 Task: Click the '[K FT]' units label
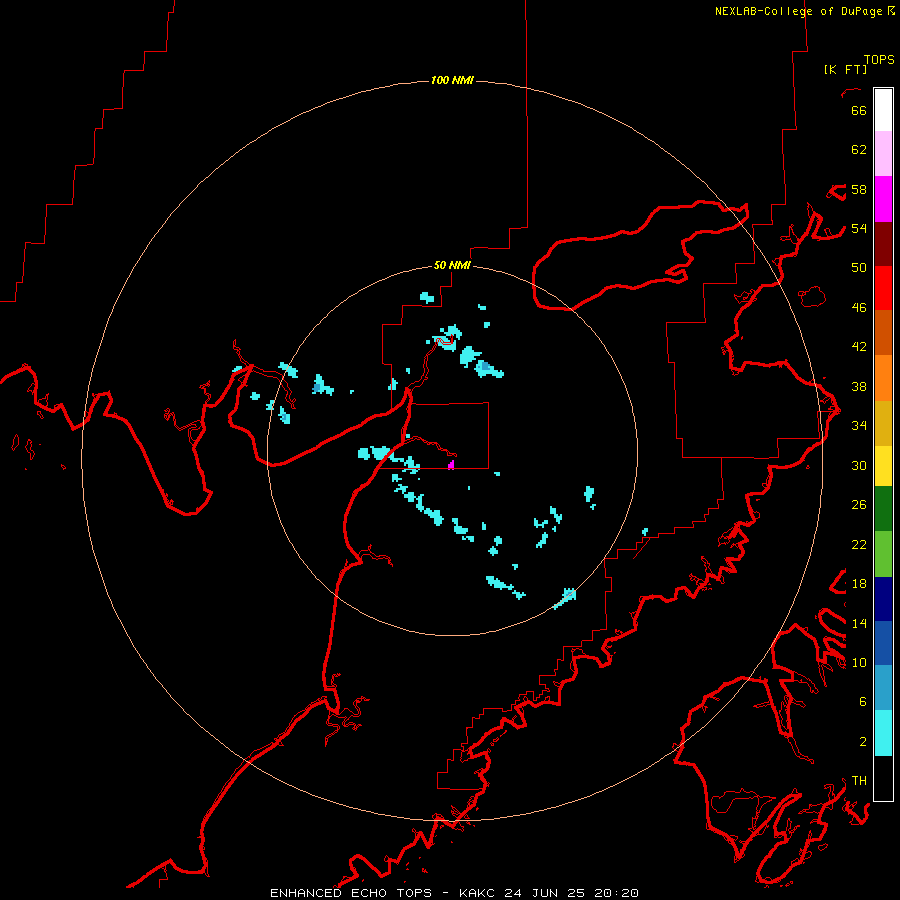pos(845,69)
